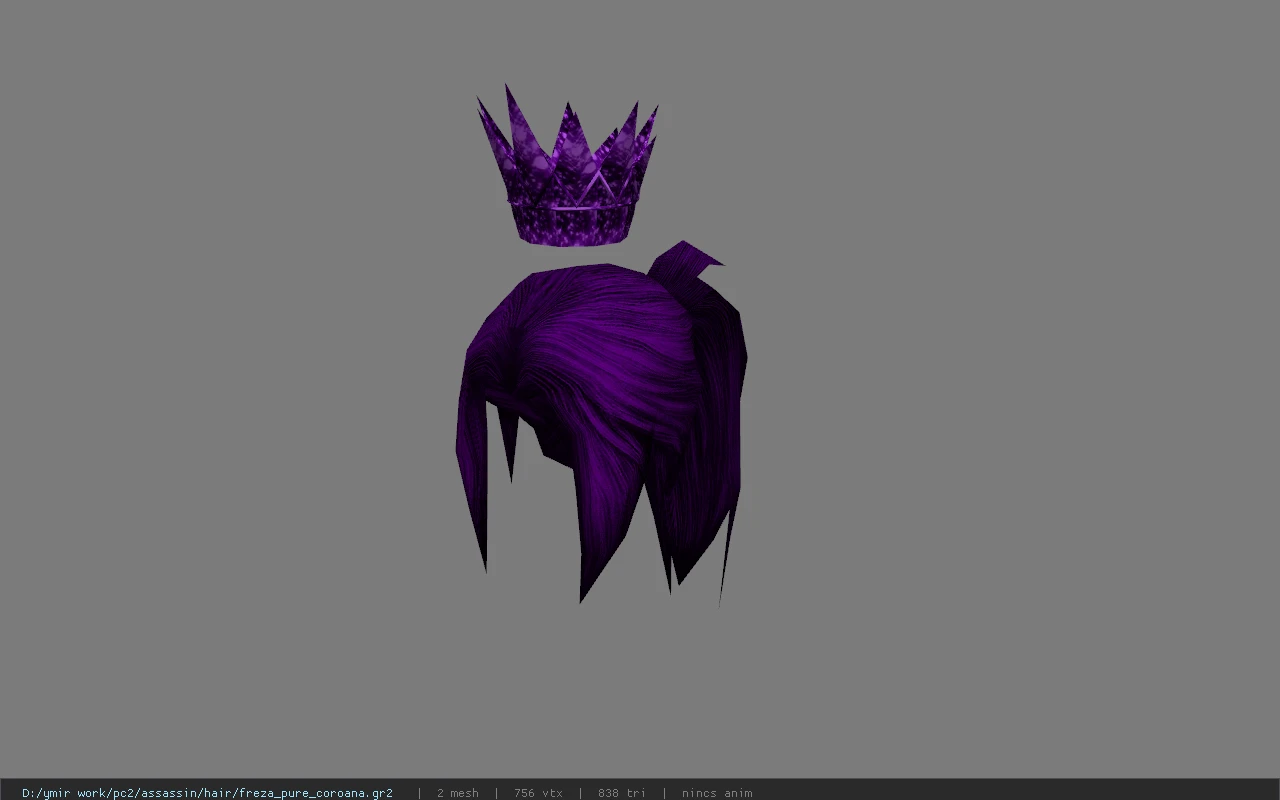Viewport: 1280px width, 800px height.
Task: Click the '2 mesh' status entry
Action: click(457, 793)
